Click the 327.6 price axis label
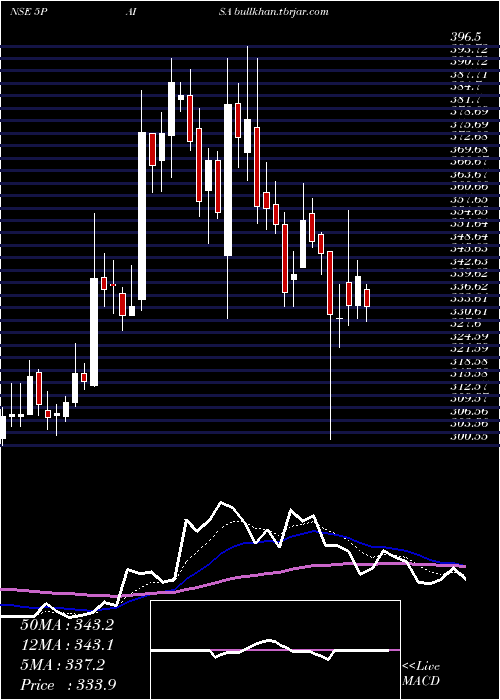 (466, 324)
